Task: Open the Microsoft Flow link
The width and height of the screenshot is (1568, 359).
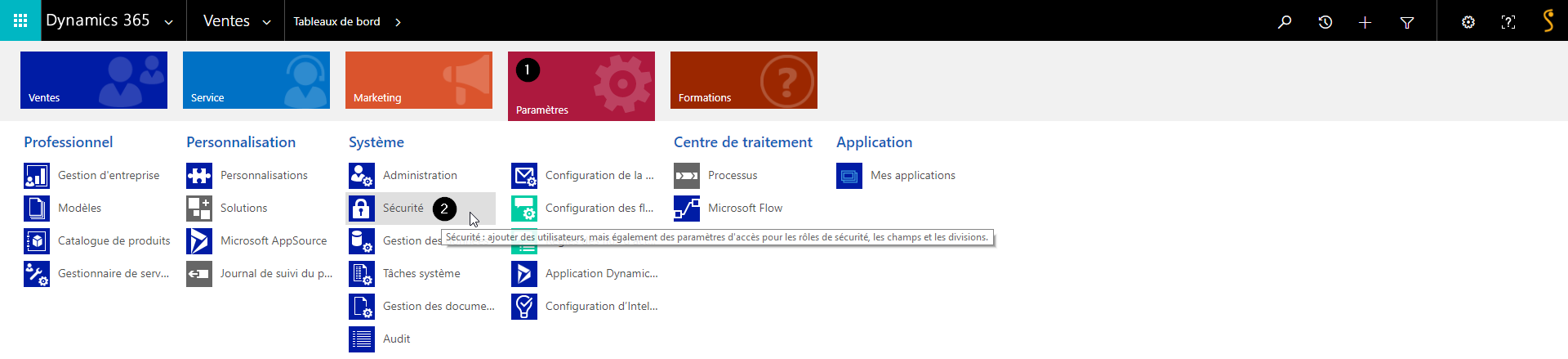Action: 745,209
